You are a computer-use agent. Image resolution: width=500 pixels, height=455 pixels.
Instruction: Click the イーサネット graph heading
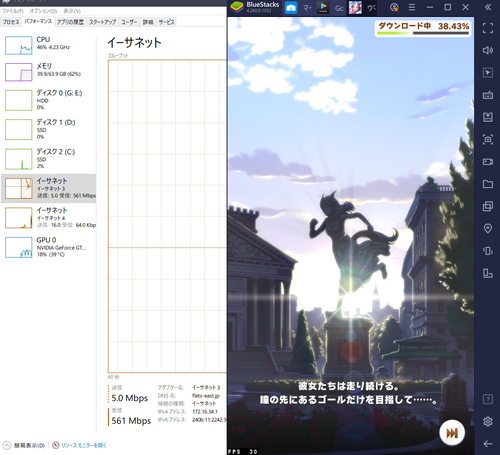point(134,42)
